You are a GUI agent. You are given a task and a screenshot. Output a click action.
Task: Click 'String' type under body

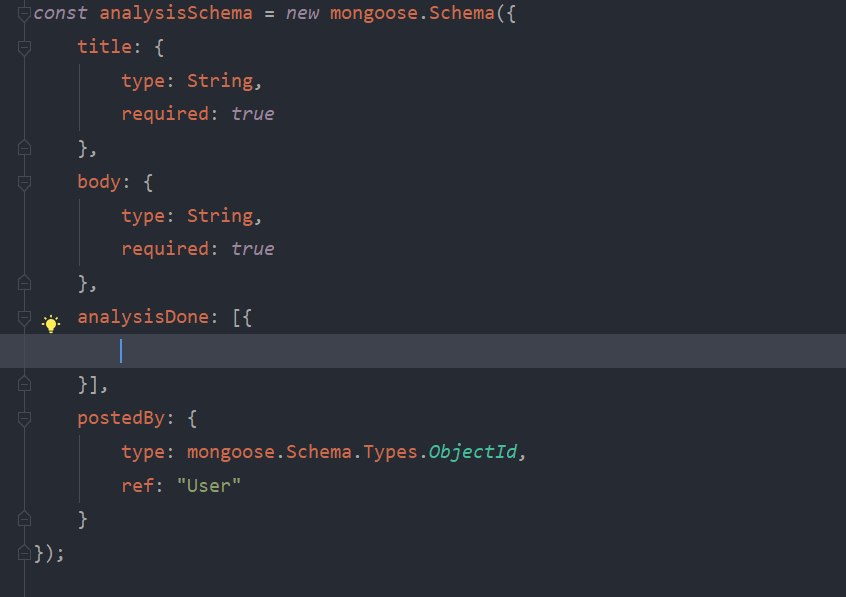(220, 216)
